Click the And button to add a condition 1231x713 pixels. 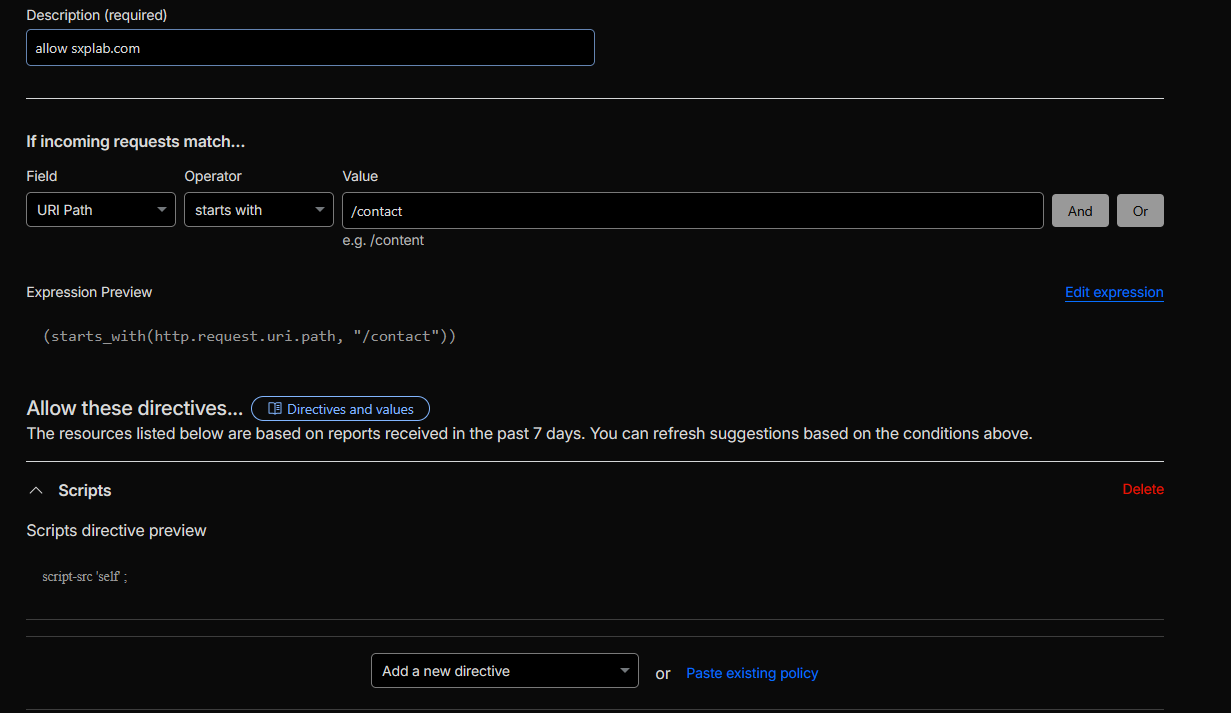tap(1080, 210)
